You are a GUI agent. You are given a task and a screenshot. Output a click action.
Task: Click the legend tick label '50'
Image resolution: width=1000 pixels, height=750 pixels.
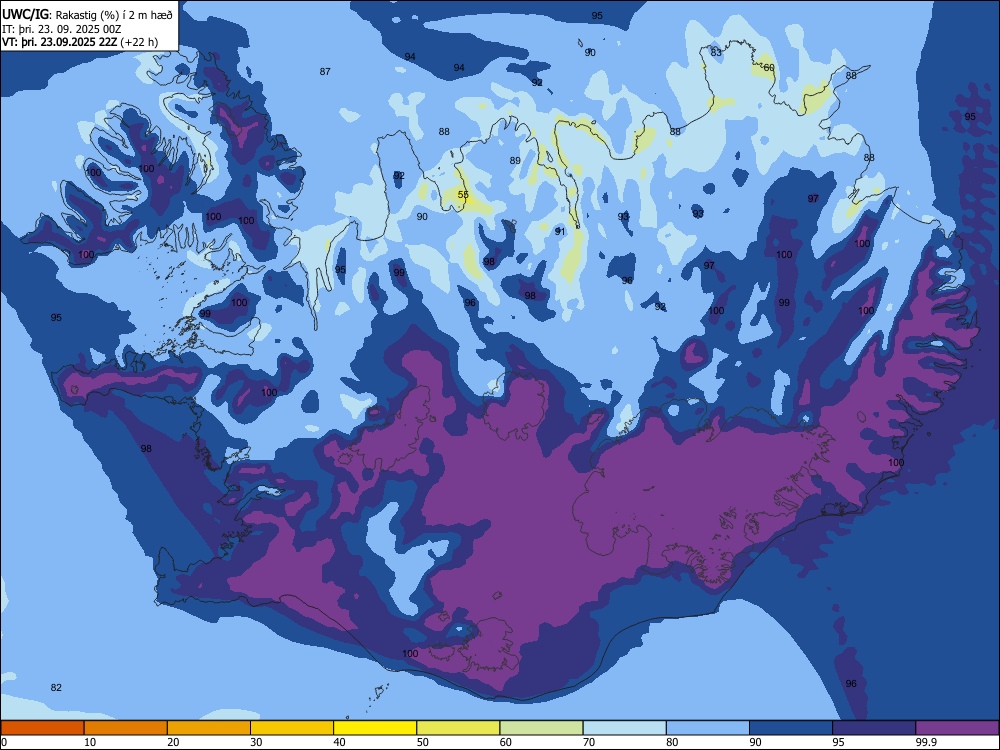coord(422,742)
